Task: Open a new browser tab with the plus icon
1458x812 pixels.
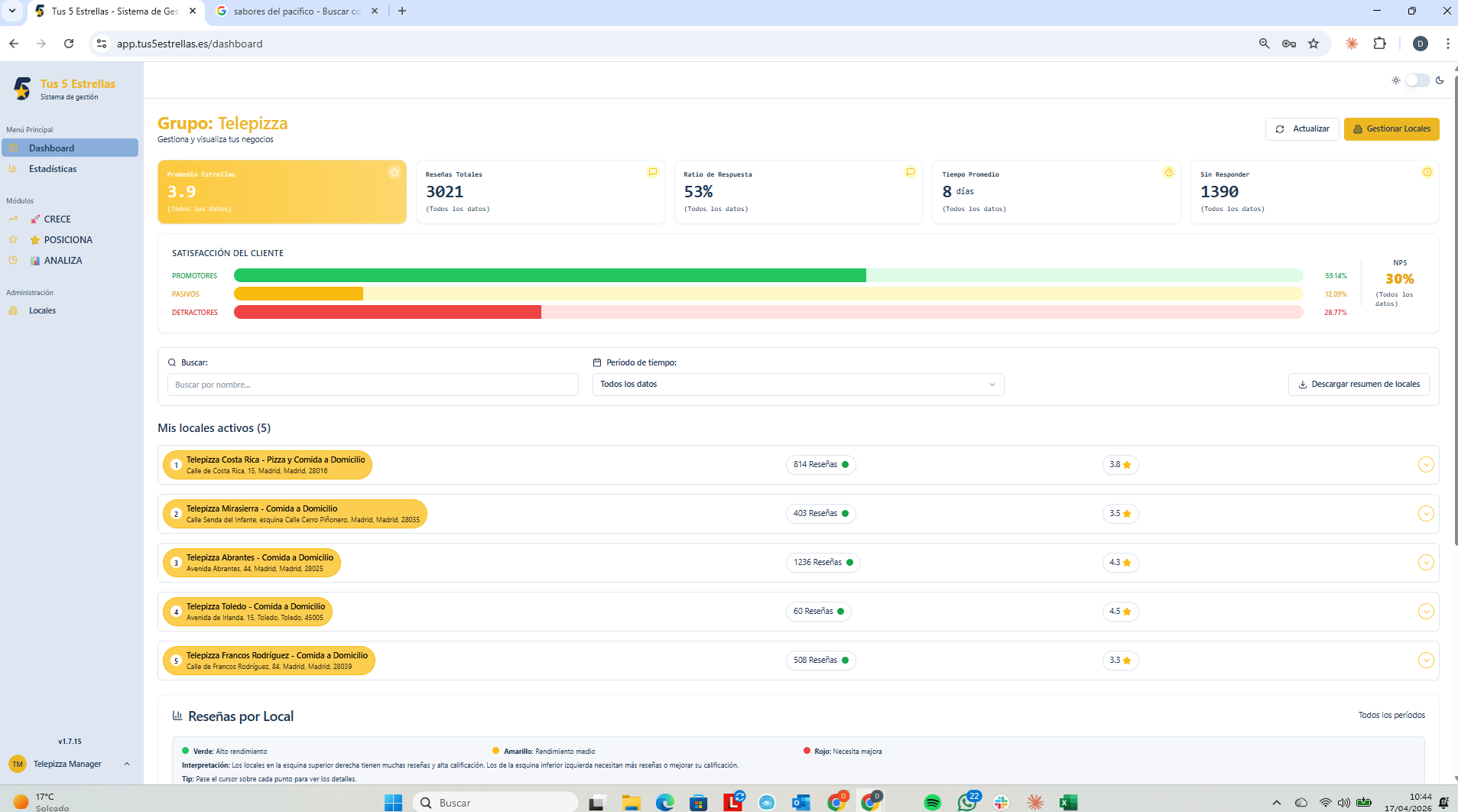Action: [402, 11]
